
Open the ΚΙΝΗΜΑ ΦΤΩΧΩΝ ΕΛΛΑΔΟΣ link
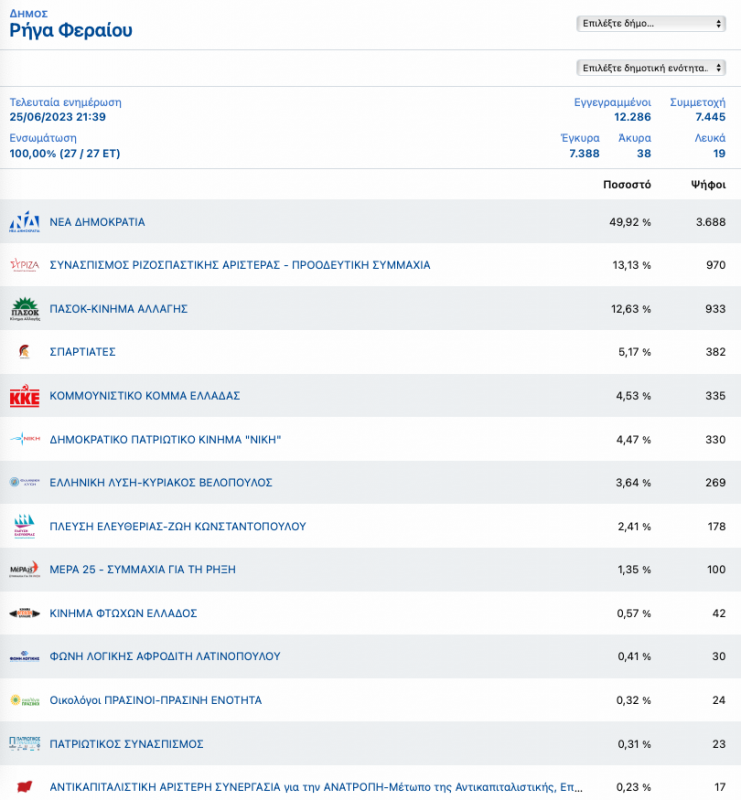tap(123, 613)
